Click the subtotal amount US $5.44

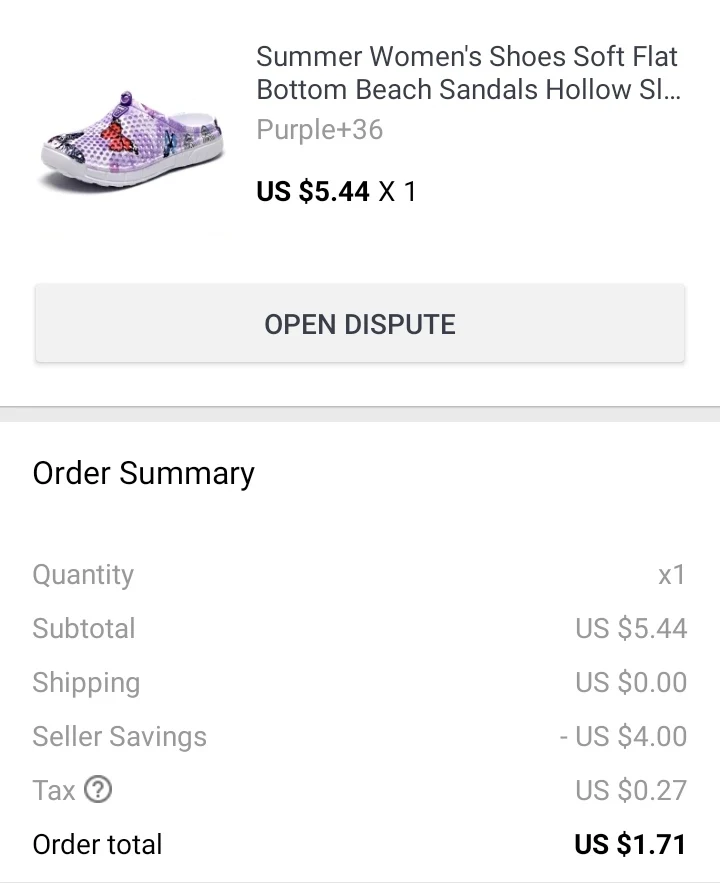[x=631, y=629]
